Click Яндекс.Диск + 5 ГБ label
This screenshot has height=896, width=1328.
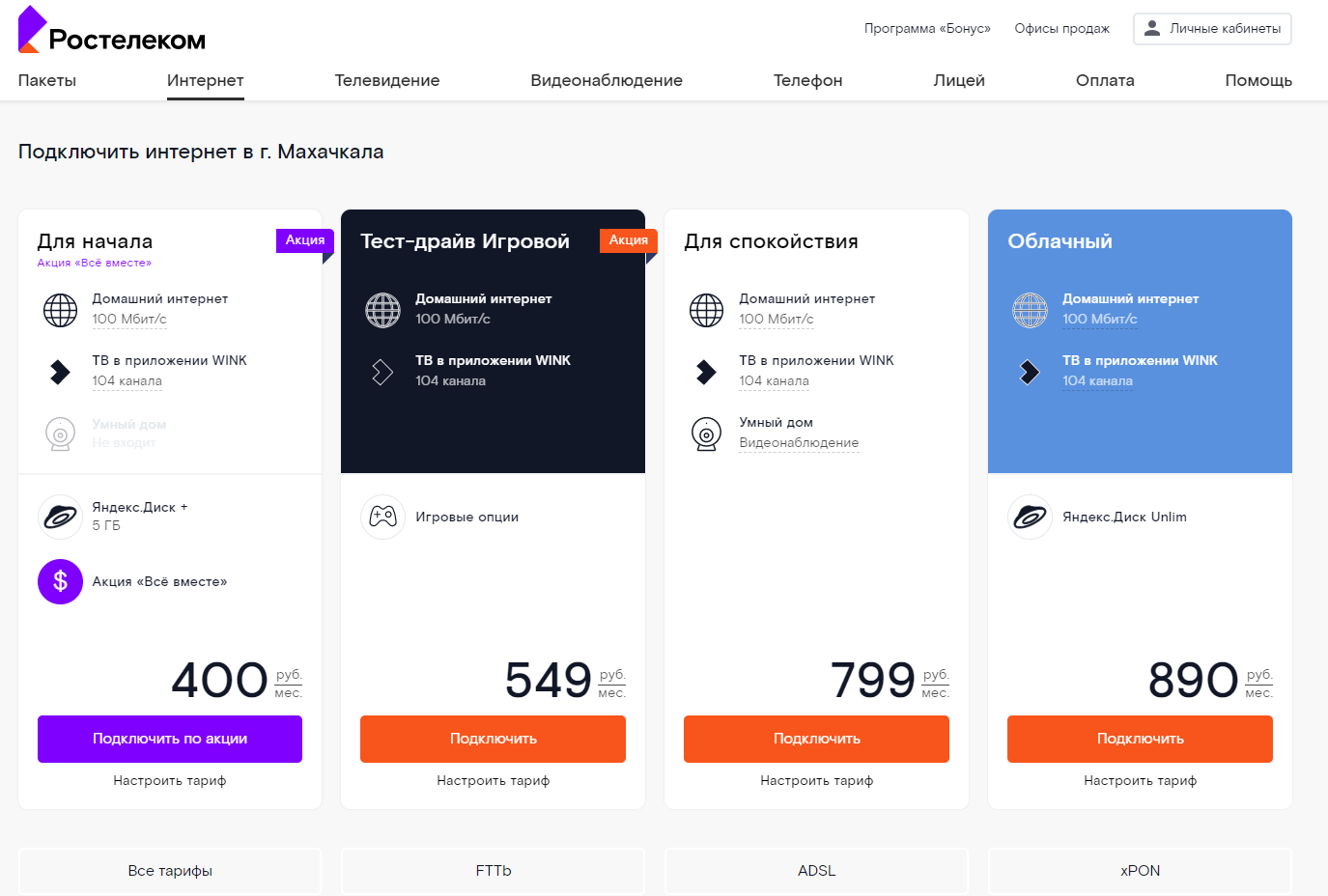pyautogui.click(x=140, y=517)
